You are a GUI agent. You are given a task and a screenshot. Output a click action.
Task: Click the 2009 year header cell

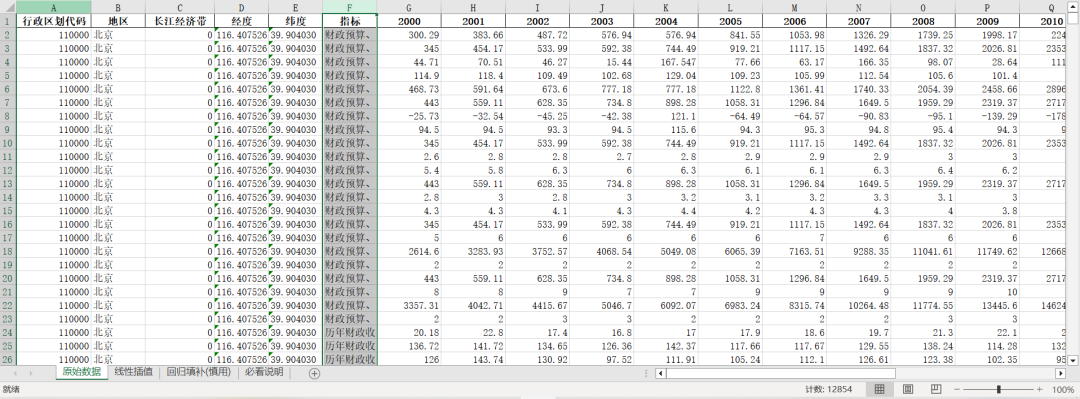pyautogui.click(x=987, y=21)
